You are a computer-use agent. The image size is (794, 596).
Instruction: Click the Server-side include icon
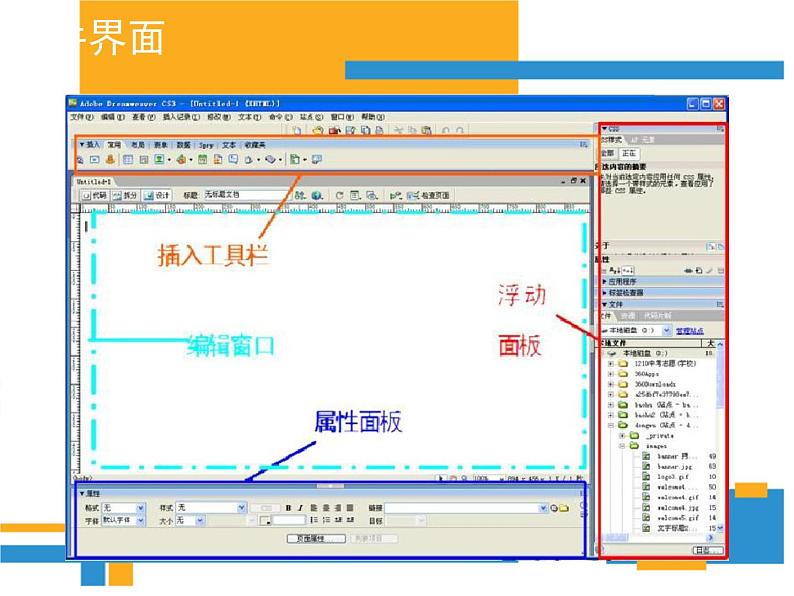point(218,160)
